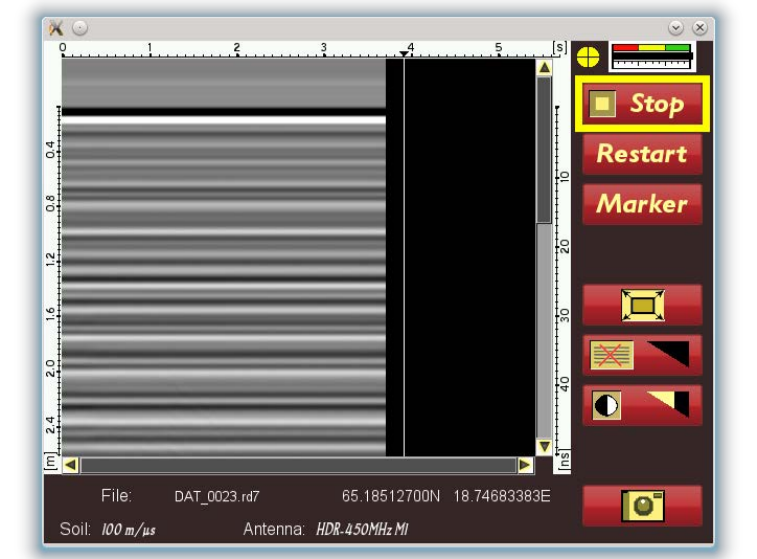The image size is (757, 559).
Task: Click the antenna name HDR-450MHz MI
Action: tap(362, 530)
